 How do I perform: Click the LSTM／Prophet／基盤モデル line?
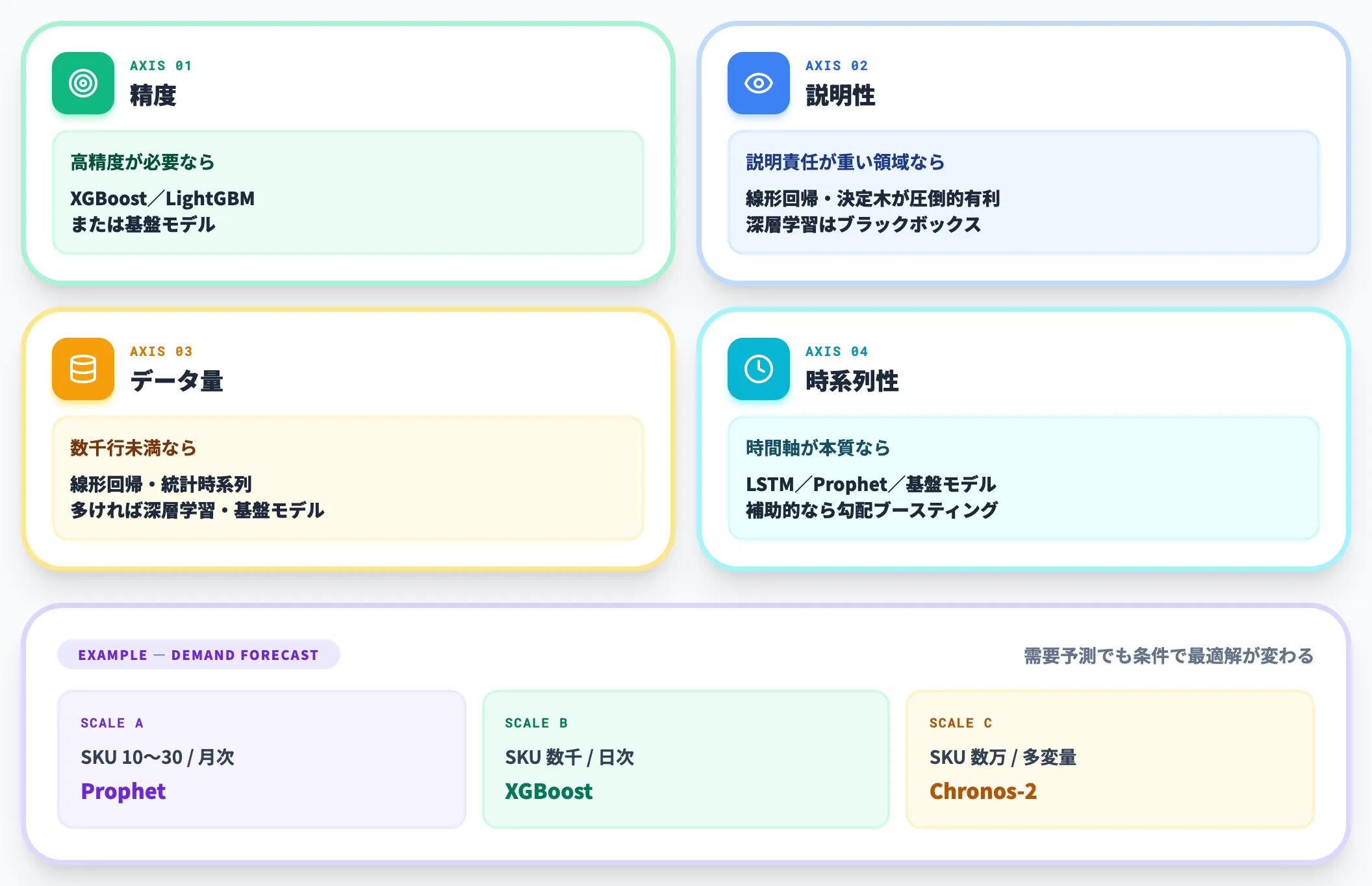coord(871,484)
